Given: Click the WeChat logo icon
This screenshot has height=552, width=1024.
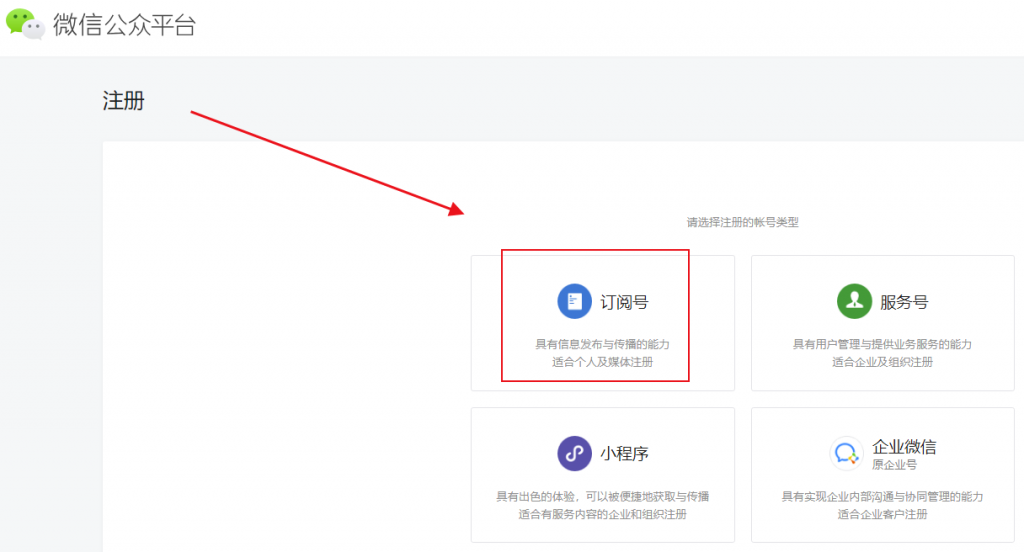Looking at the screenshot, I should coord(25,24).
